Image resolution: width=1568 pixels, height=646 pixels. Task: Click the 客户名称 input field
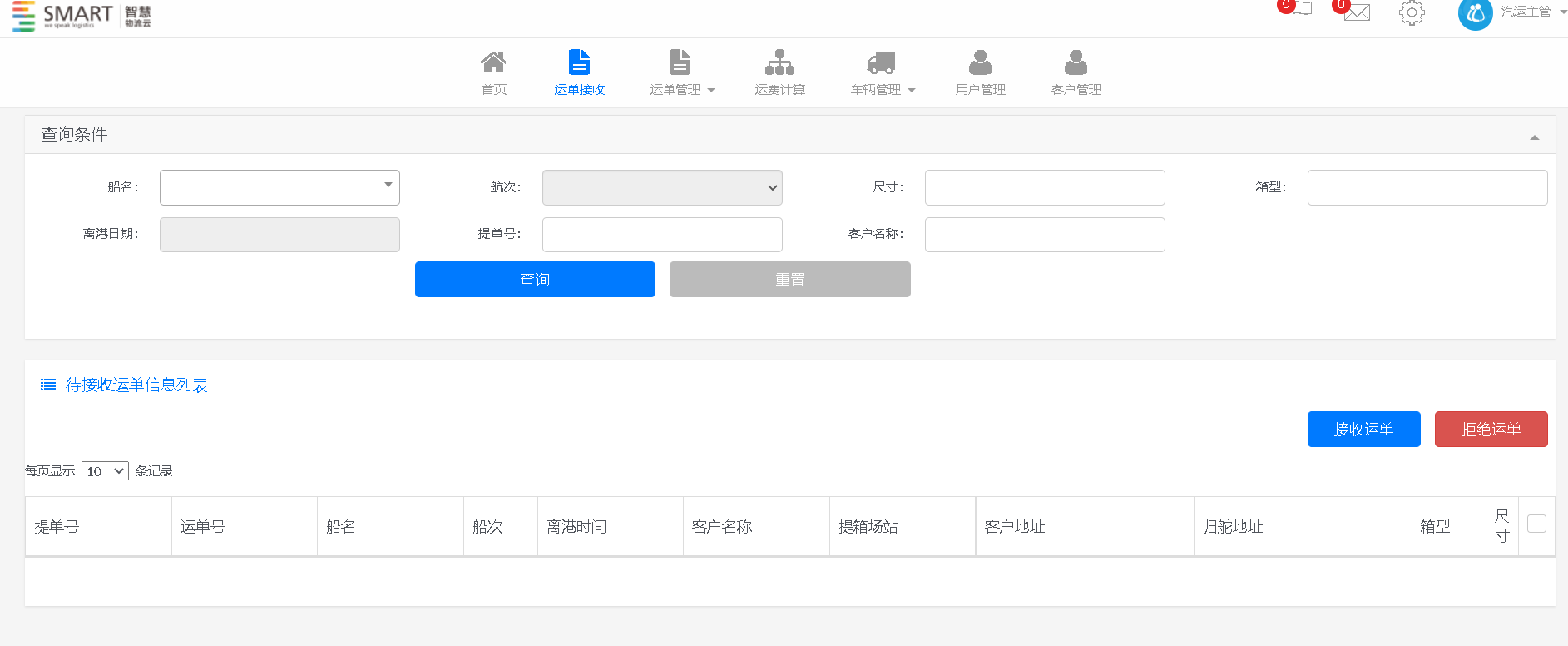click(1045, 235)
